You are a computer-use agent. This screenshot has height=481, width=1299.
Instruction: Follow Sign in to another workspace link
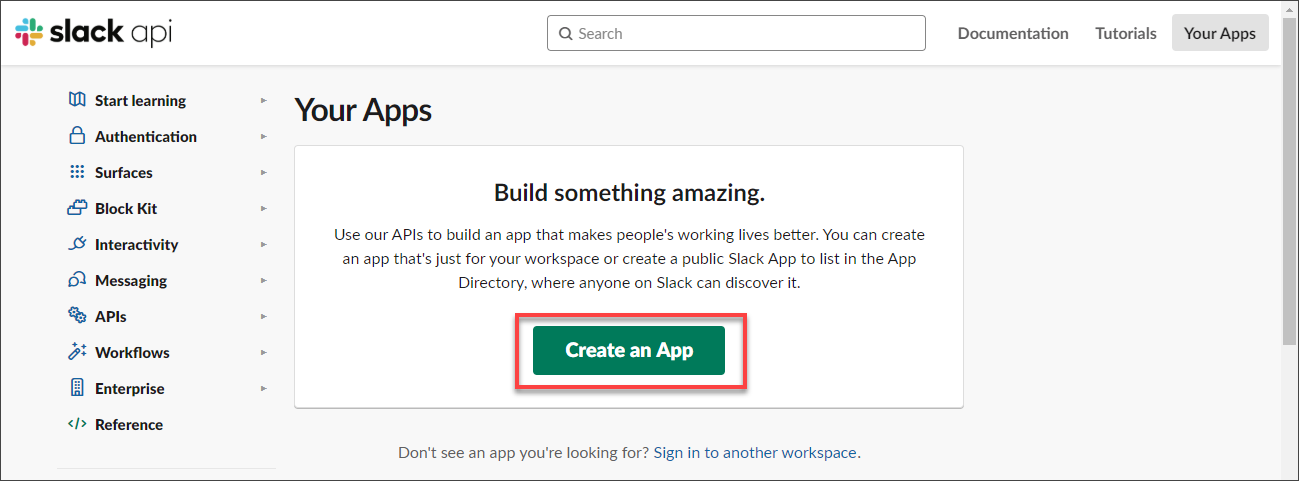[755, 452]
